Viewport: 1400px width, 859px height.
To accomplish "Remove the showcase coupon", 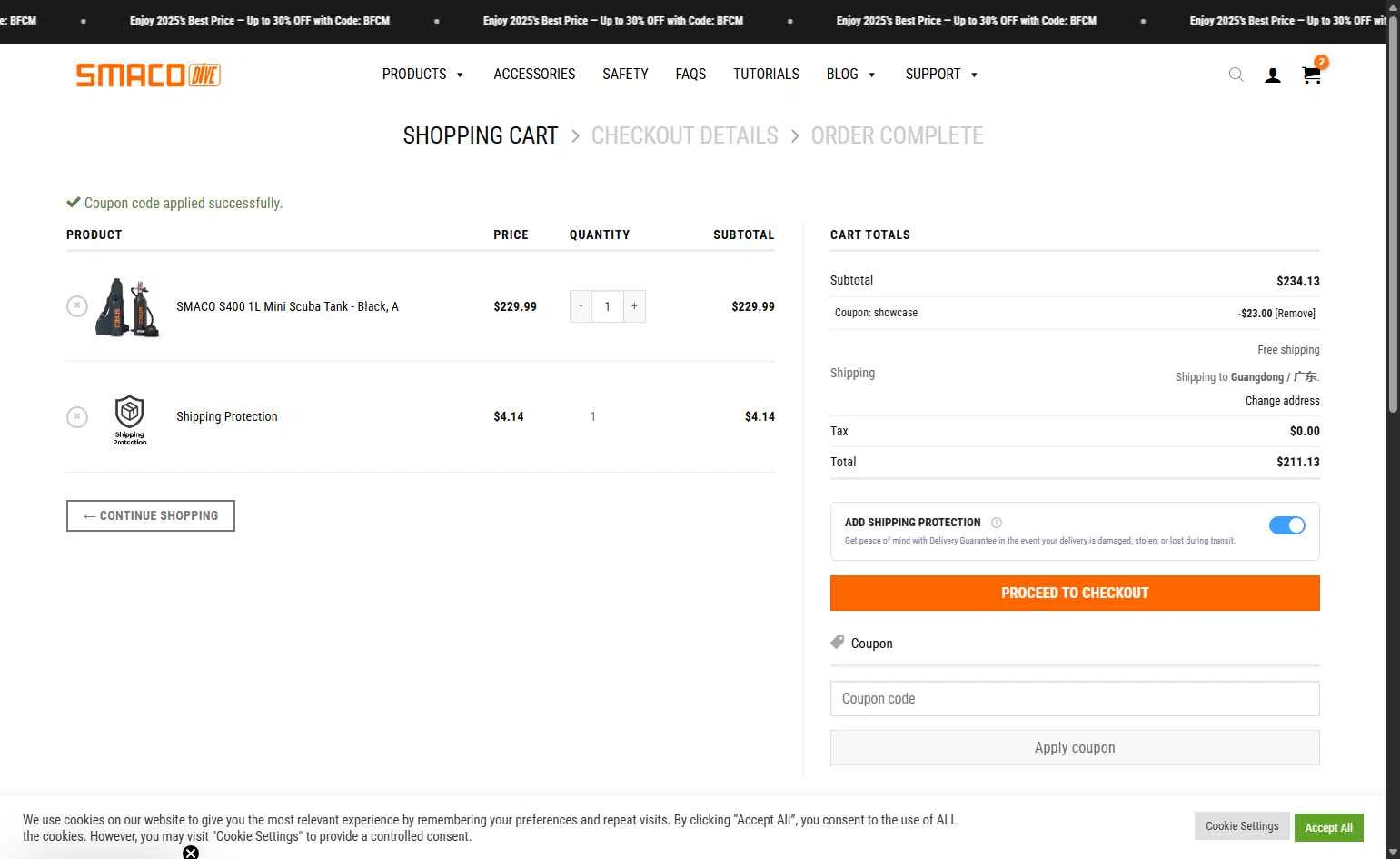I will [x=1295, y=314].
